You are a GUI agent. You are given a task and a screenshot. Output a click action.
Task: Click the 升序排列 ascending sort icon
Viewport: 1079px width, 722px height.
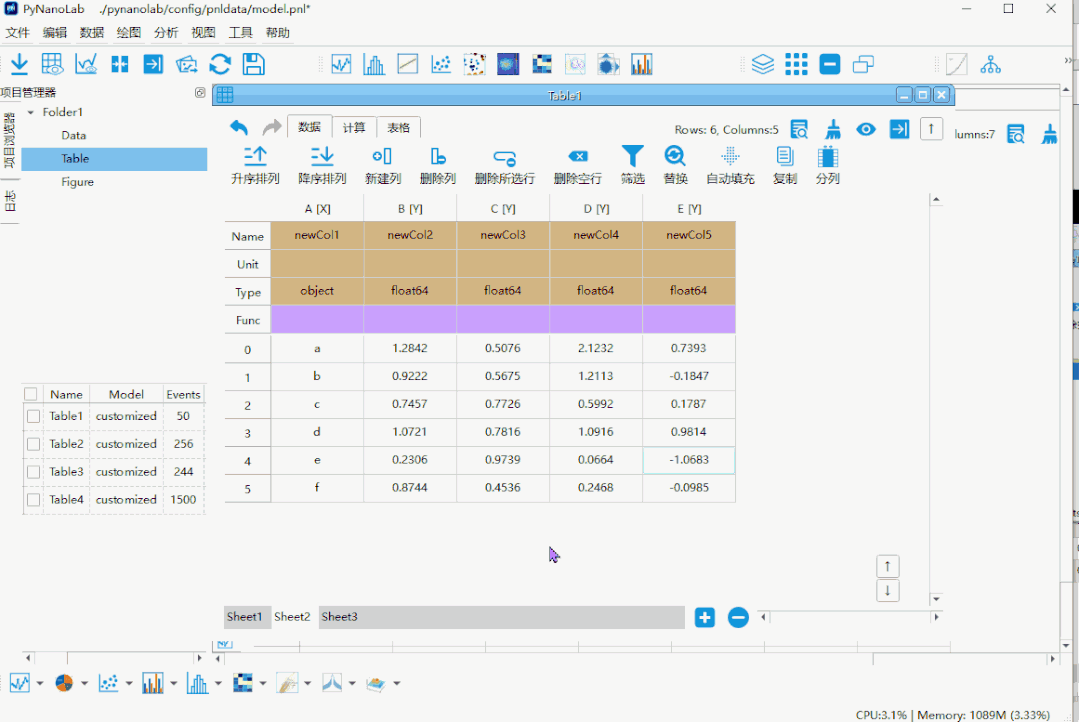(255, 156)
